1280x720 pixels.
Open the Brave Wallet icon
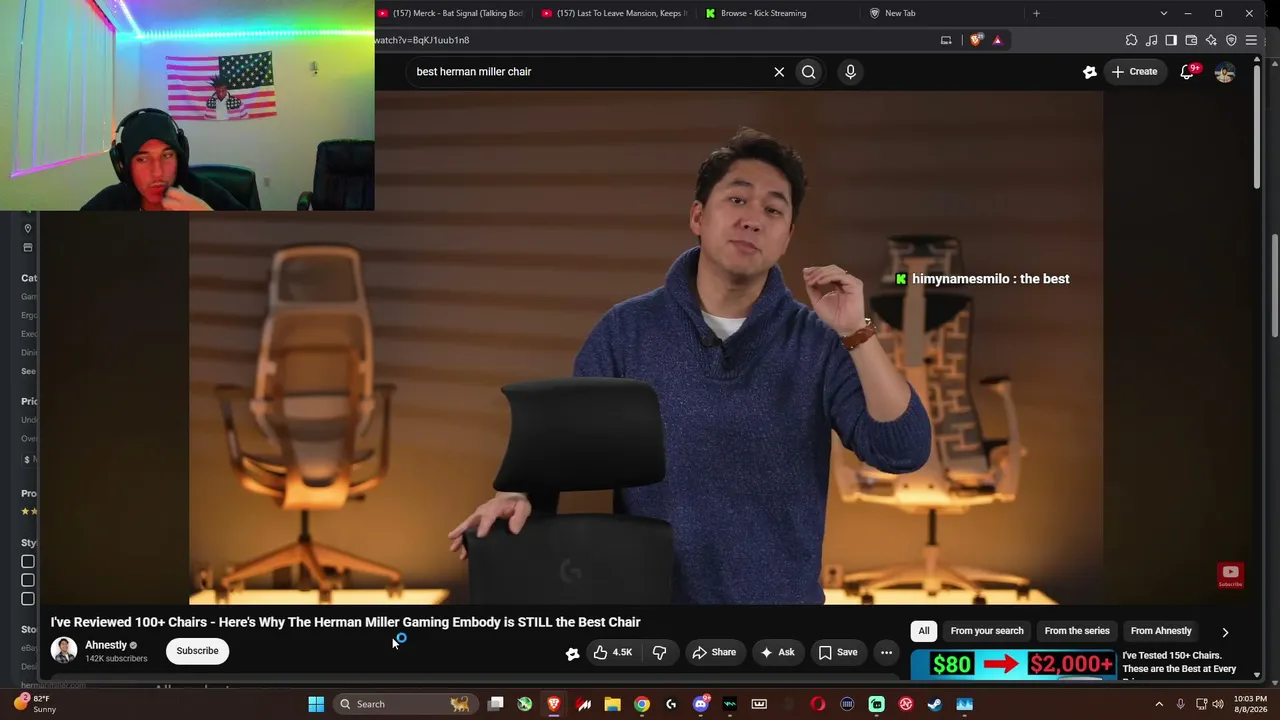pos(1191,40)
